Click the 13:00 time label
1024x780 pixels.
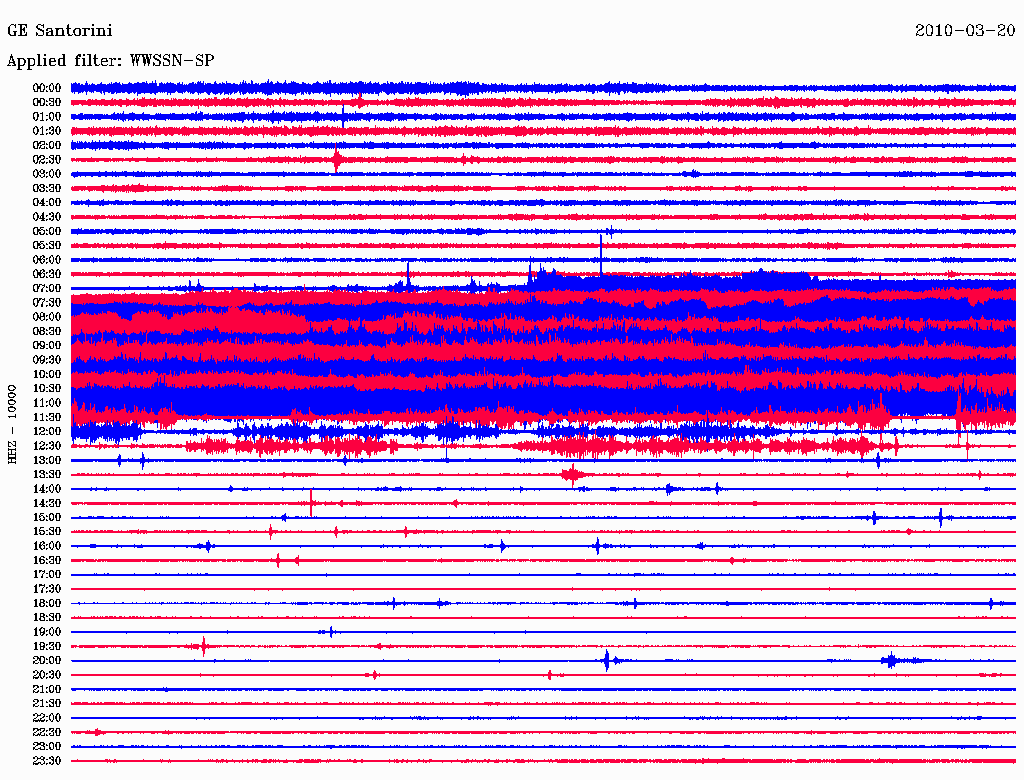[47, 461]
